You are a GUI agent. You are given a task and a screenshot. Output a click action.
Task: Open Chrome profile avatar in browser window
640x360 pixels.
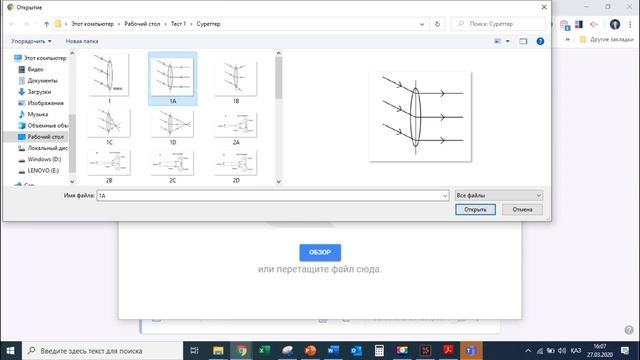point(615,24)
